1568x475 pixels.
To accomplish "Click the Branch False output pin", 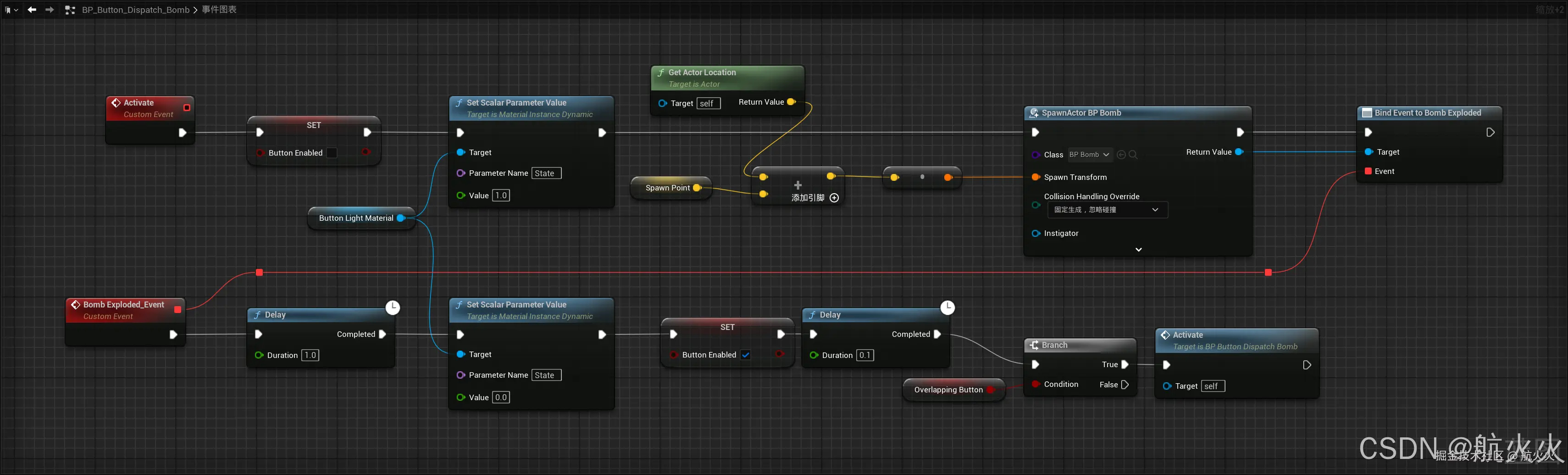I will click(1125, 385).
